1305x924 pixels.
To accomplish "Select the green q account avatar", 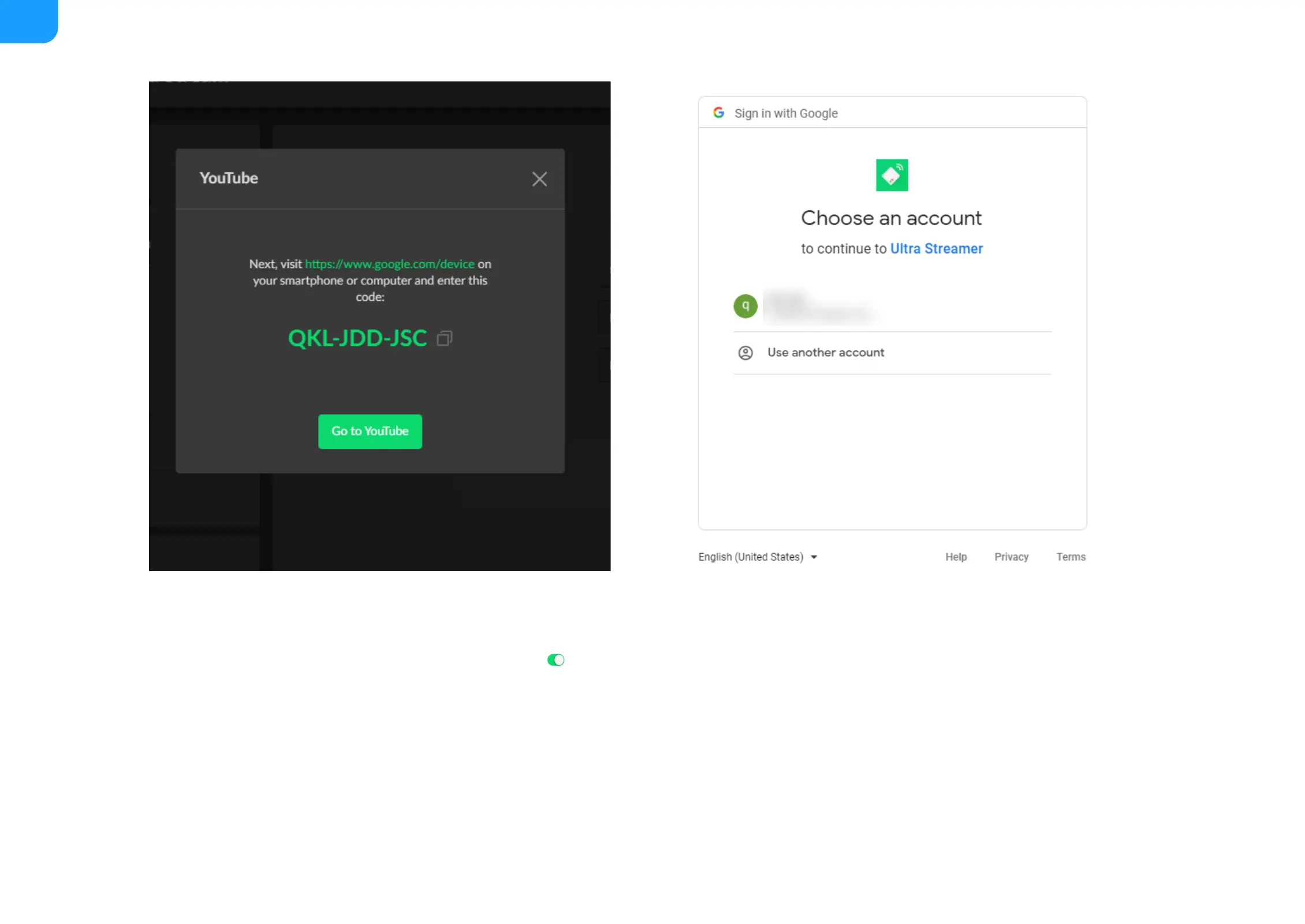I will [x=745, y=306].
